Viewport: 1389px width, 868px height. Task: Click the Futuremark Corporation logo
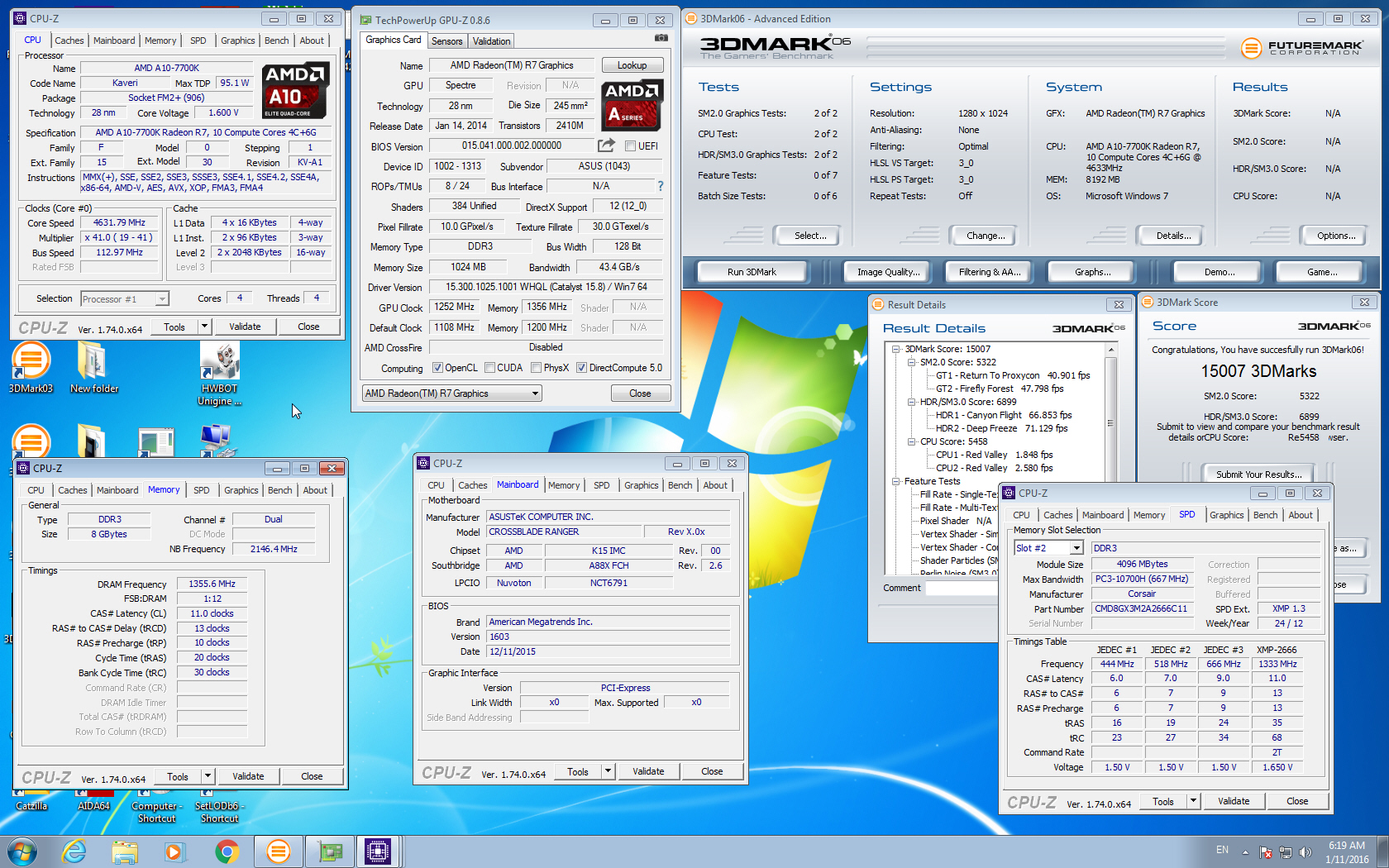coord(1301,48)
